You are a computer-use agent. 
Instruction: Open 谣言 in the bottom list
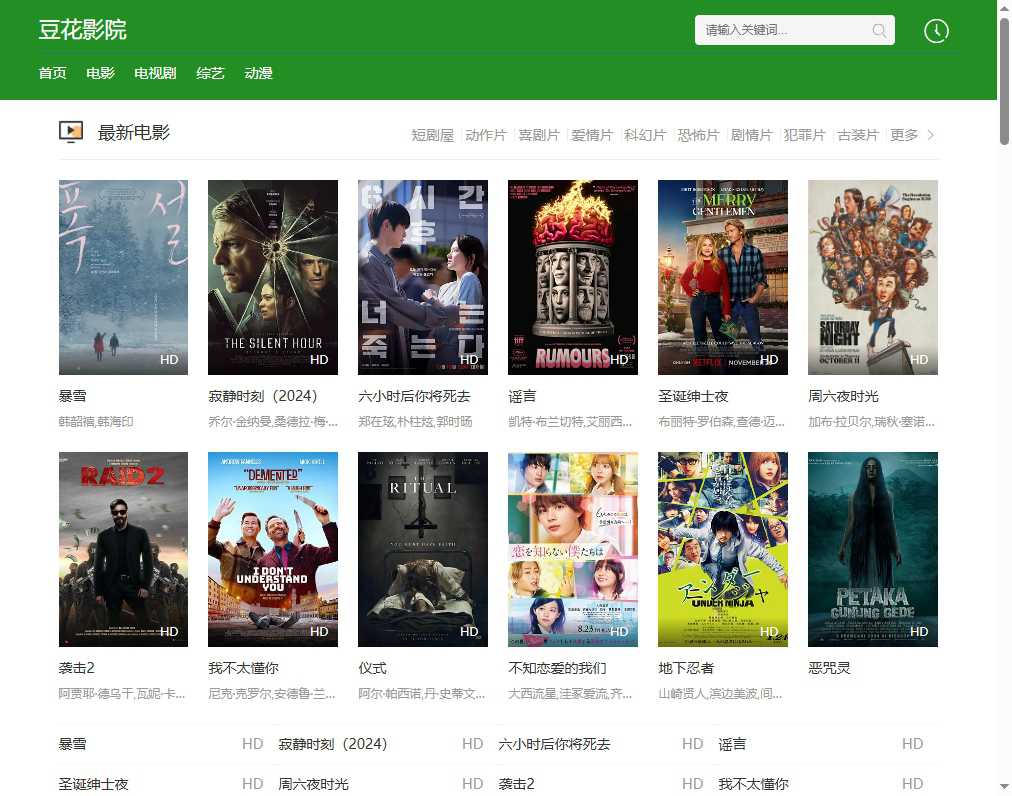coord(732,744)
